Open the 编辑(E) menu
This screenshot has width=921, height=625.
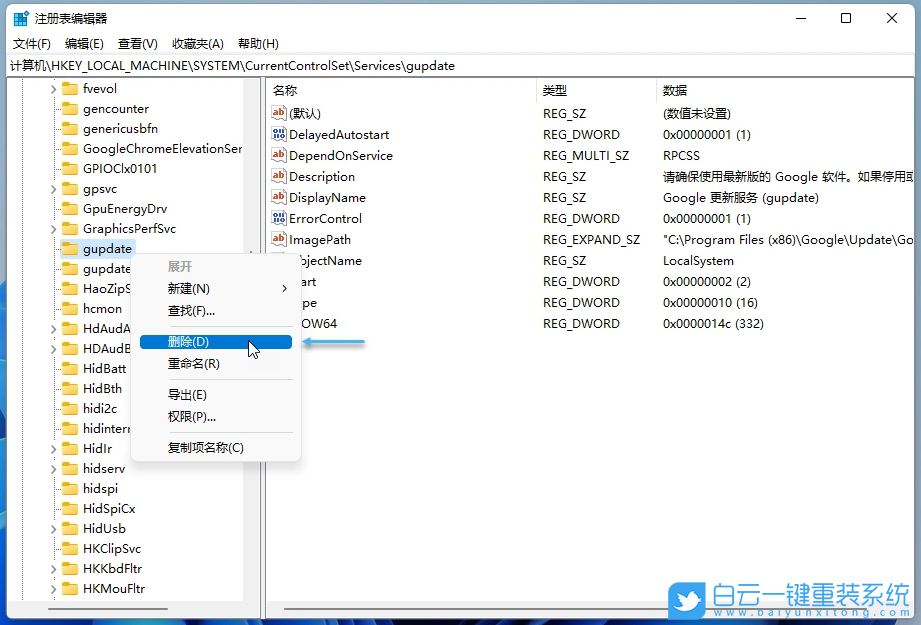pos(84,43)
